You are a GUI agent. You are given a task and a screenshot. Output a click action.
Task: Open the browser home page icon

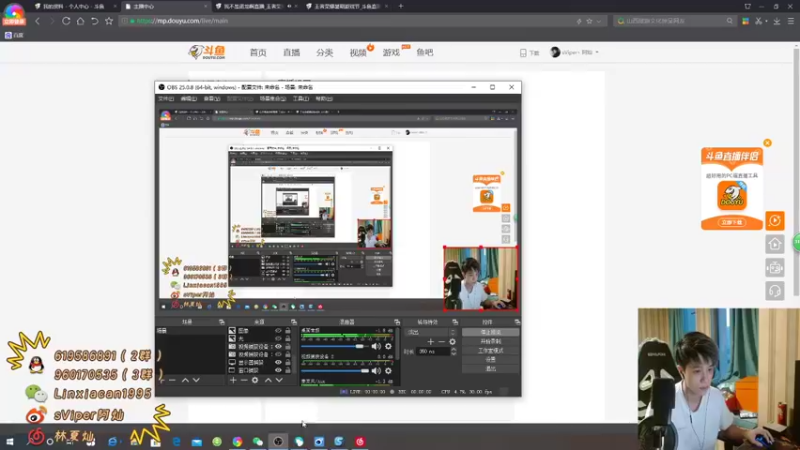point(80,21)
